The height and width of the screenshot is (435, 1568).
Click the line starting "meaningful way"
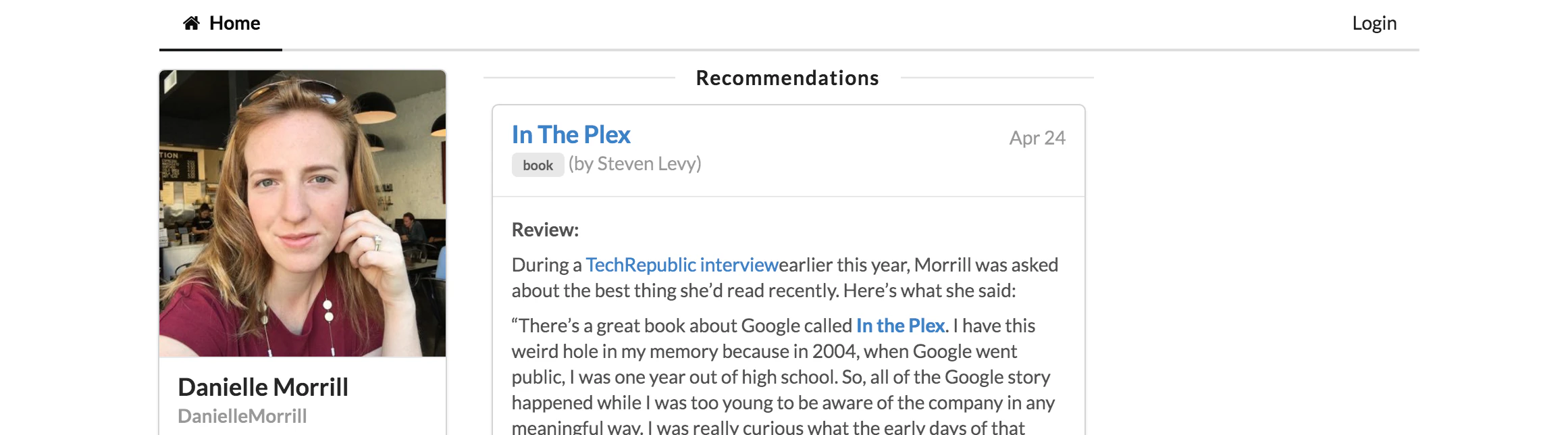click(768, 427)
